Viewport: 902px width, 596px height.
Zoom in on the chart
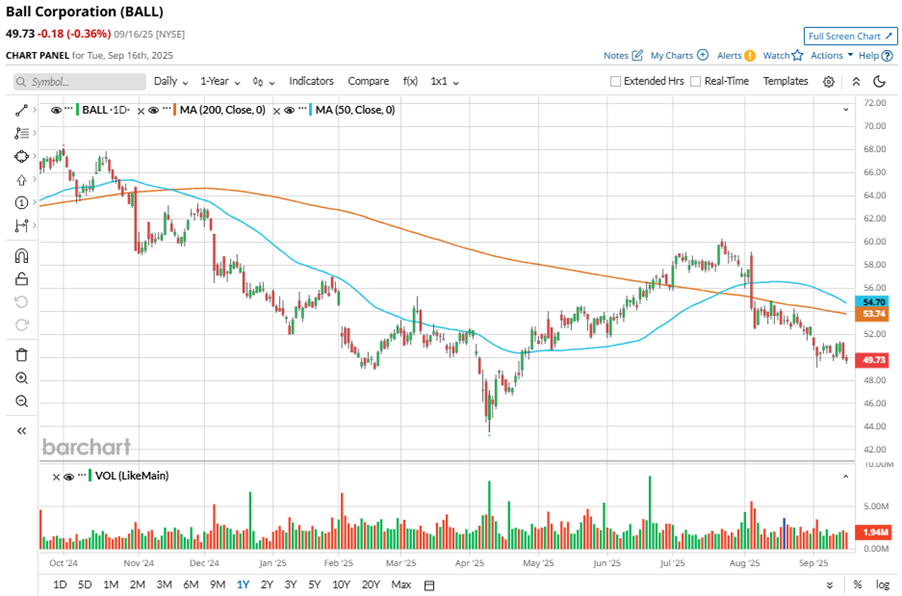click(x=21, y=378)
